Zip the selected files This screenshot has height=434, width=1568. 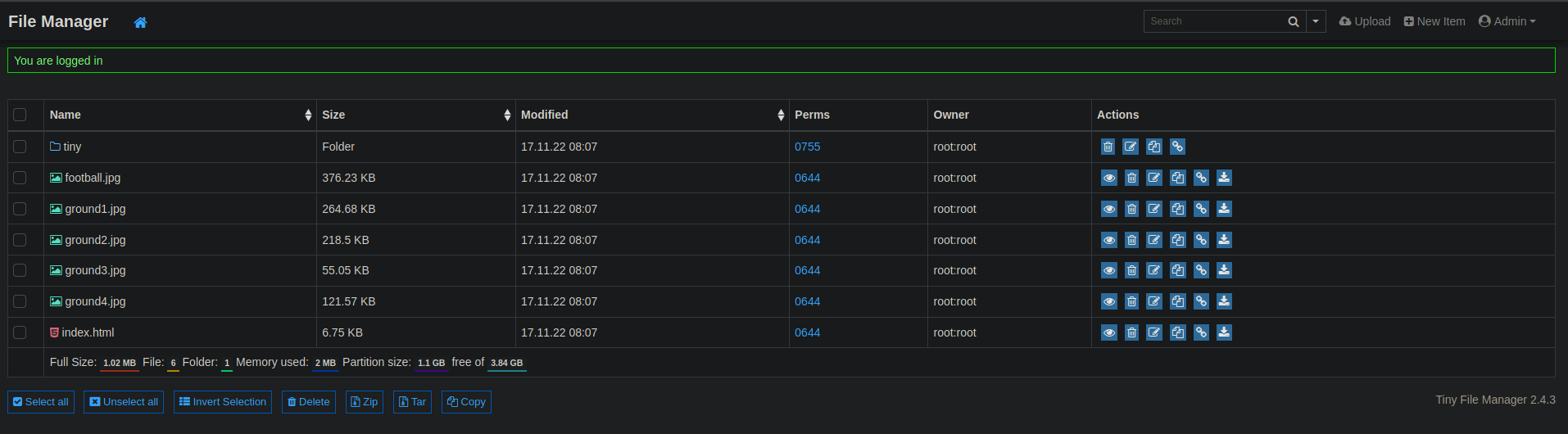pyautogui.click(x=365, y=402)
